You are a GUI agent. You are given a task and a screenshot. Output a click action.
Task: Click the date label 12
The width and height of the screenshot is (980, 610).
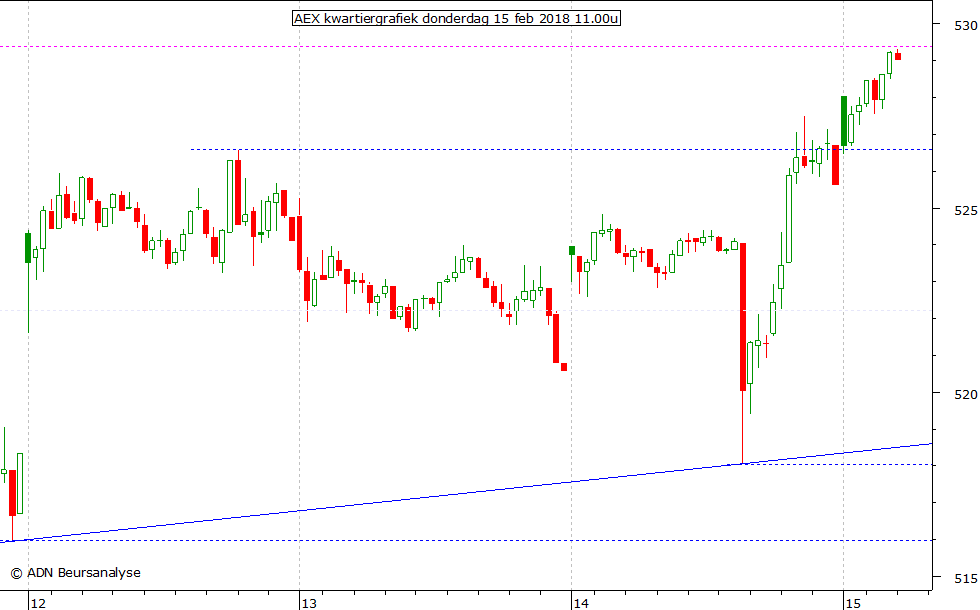(x=39, y=603)
